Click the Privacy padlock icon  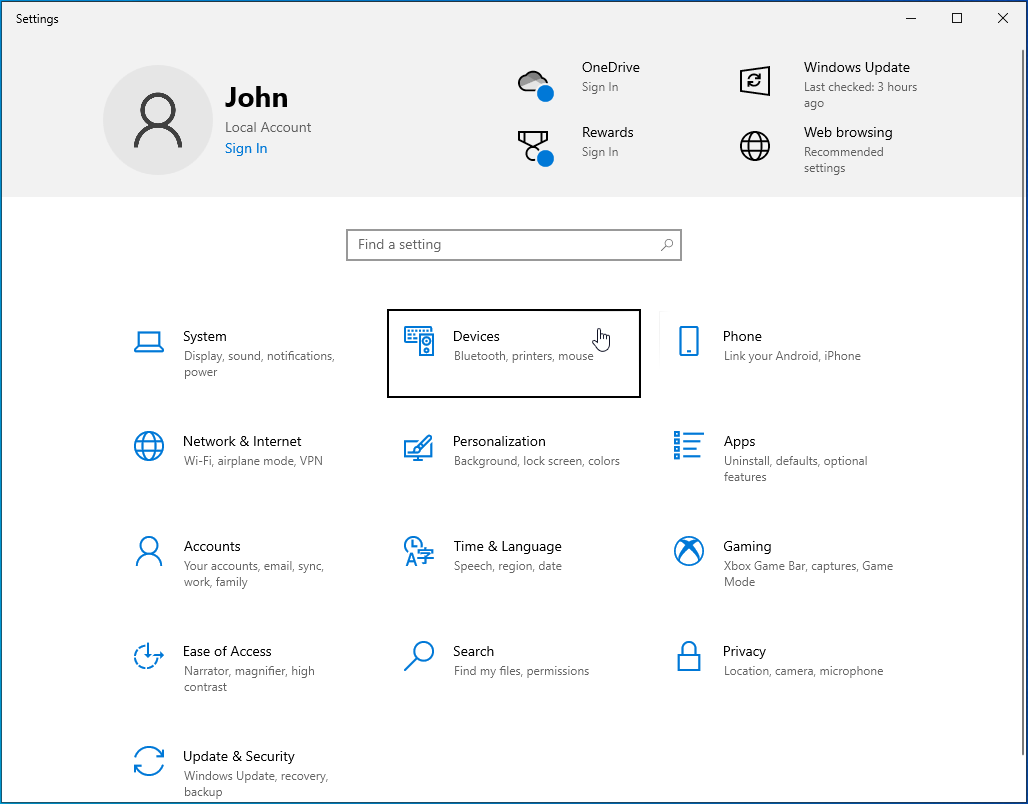(688, 656)
